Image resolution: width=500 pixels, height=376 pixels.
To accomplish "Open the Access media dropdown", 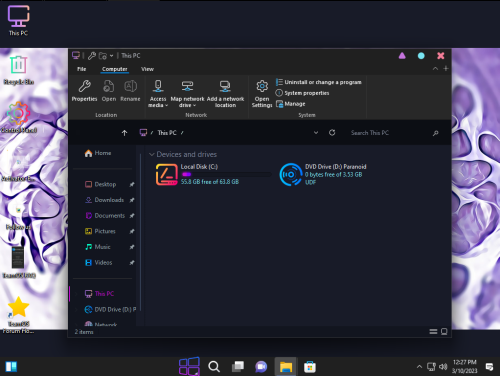I will [158, 94].
